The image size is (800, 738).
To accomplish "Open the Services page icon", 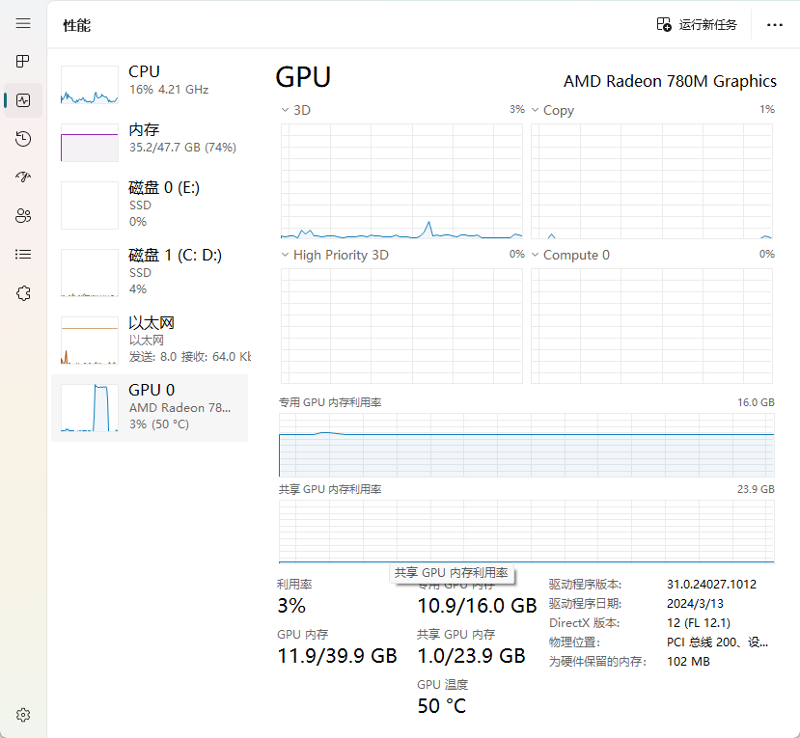I will (23, 293).
